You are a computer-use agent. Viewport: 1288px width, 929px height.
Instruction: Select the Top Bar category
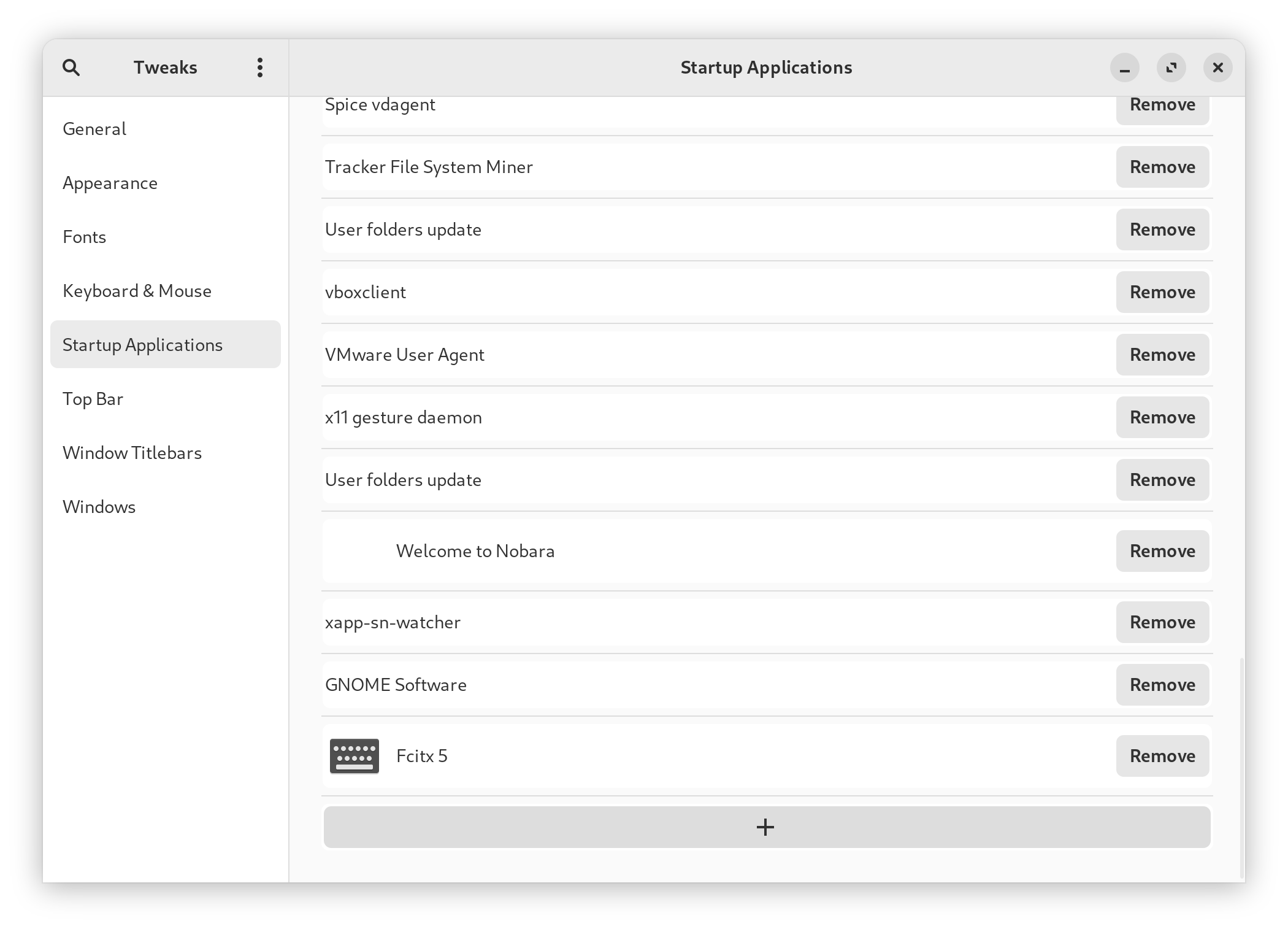point(93,399)
